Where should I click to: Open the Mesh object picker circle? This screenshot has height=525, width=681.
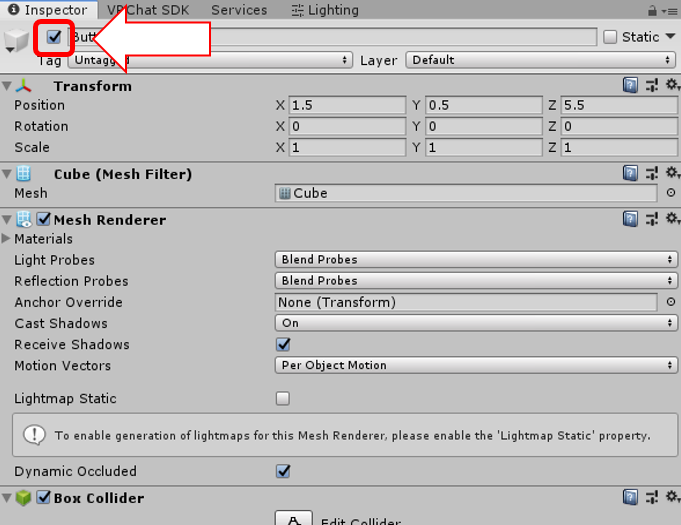(671, 192)
